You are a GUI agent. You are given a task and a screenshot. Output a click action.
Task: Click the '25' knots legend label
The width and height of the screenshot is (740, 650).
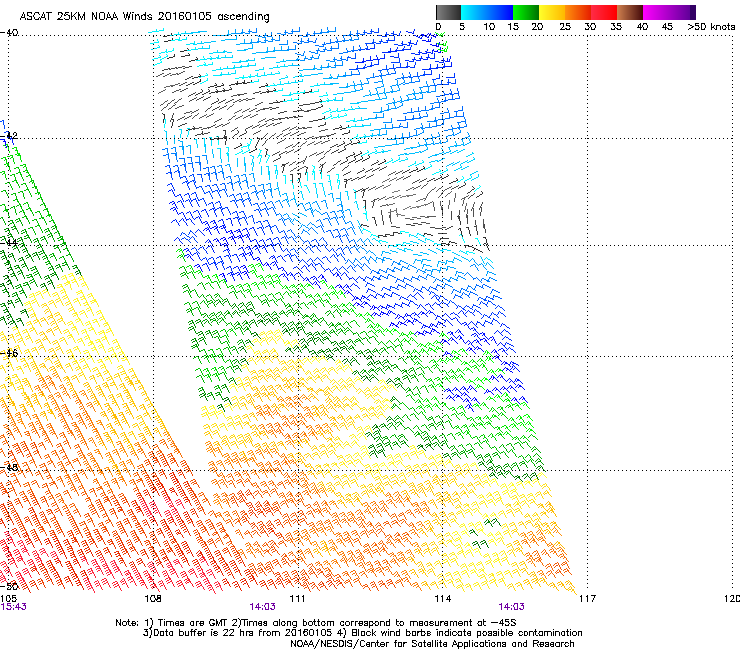click(x=565, y=27)
